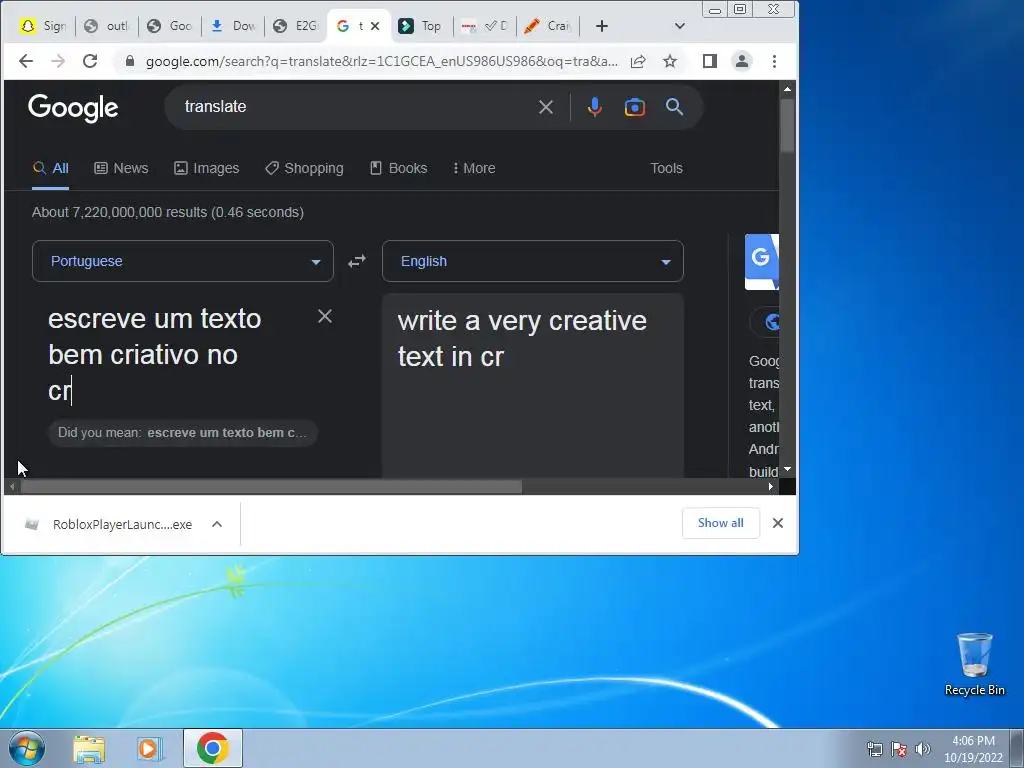Swap the Portuguese and English languages
The image size is (1024, 768).
357,261
